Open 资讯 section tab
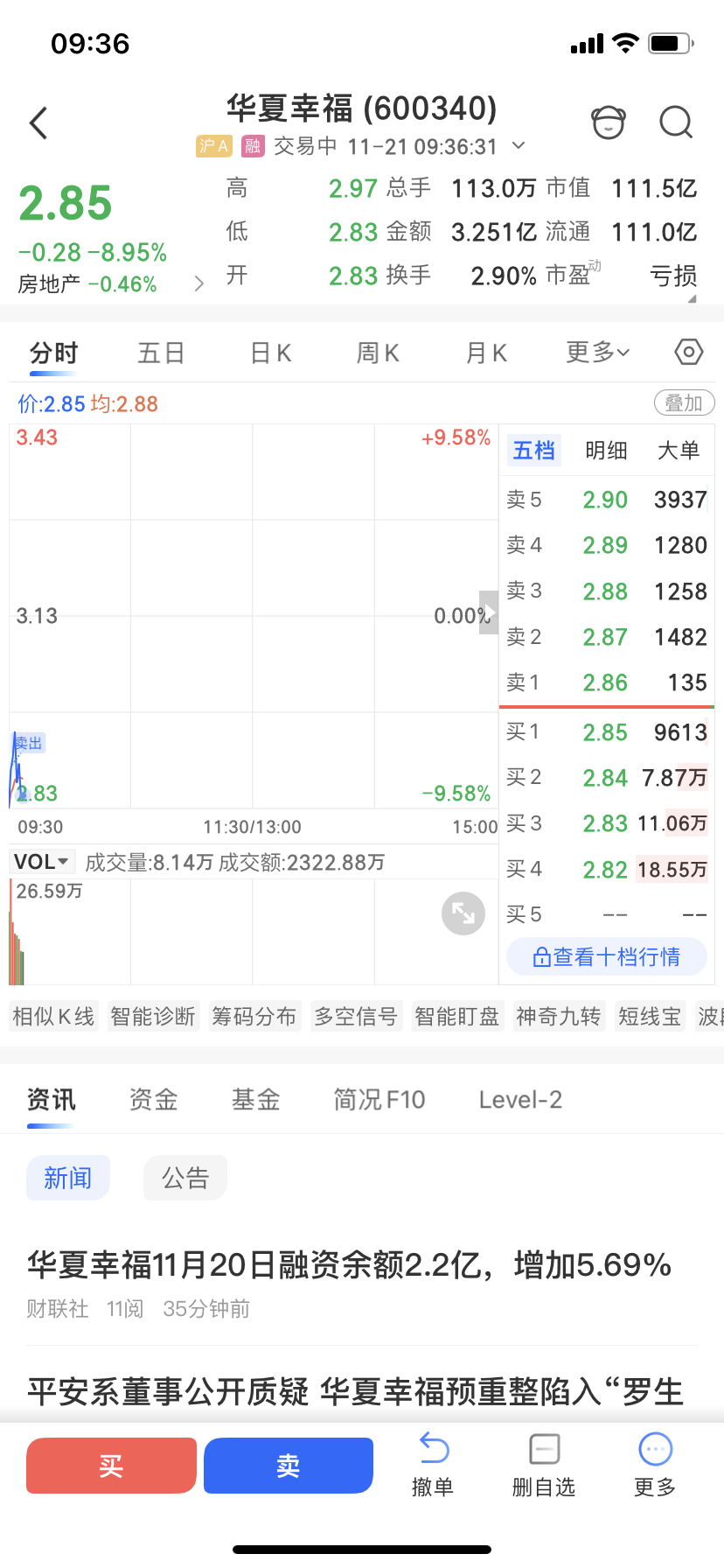The image size is (724, 1568). 52,1100
